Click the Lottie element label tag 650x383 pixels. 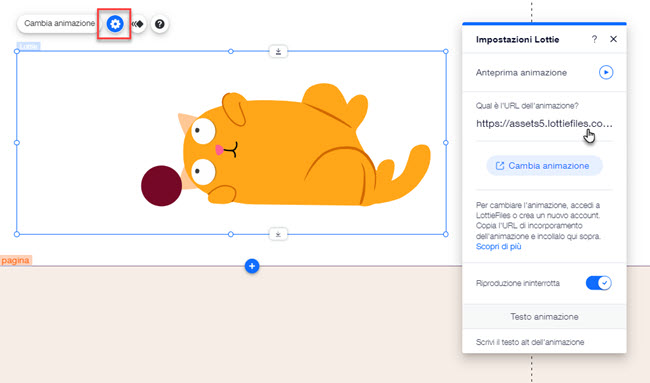(x=29, y=46)
